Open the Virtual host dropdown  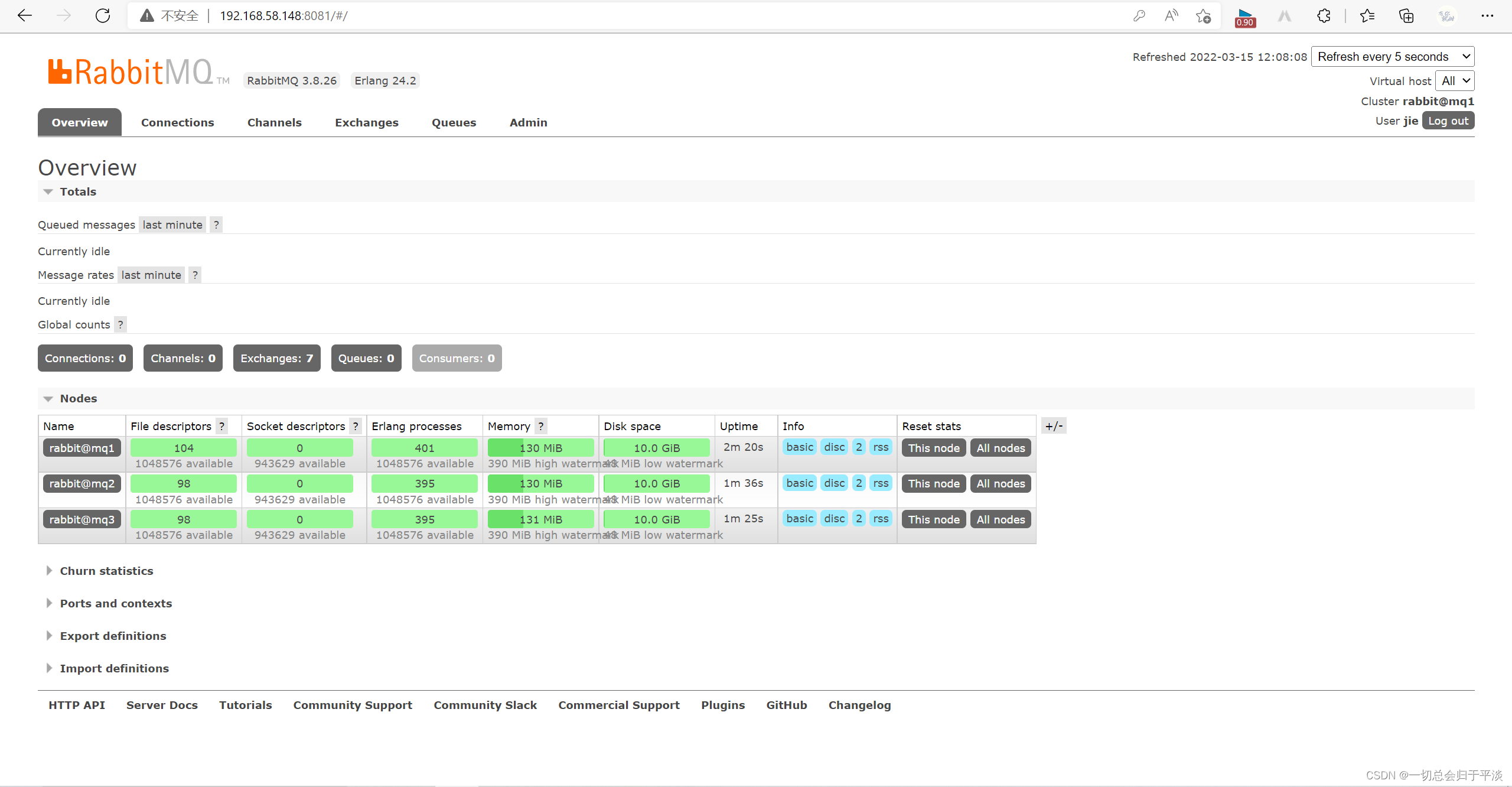[1454, 81]
